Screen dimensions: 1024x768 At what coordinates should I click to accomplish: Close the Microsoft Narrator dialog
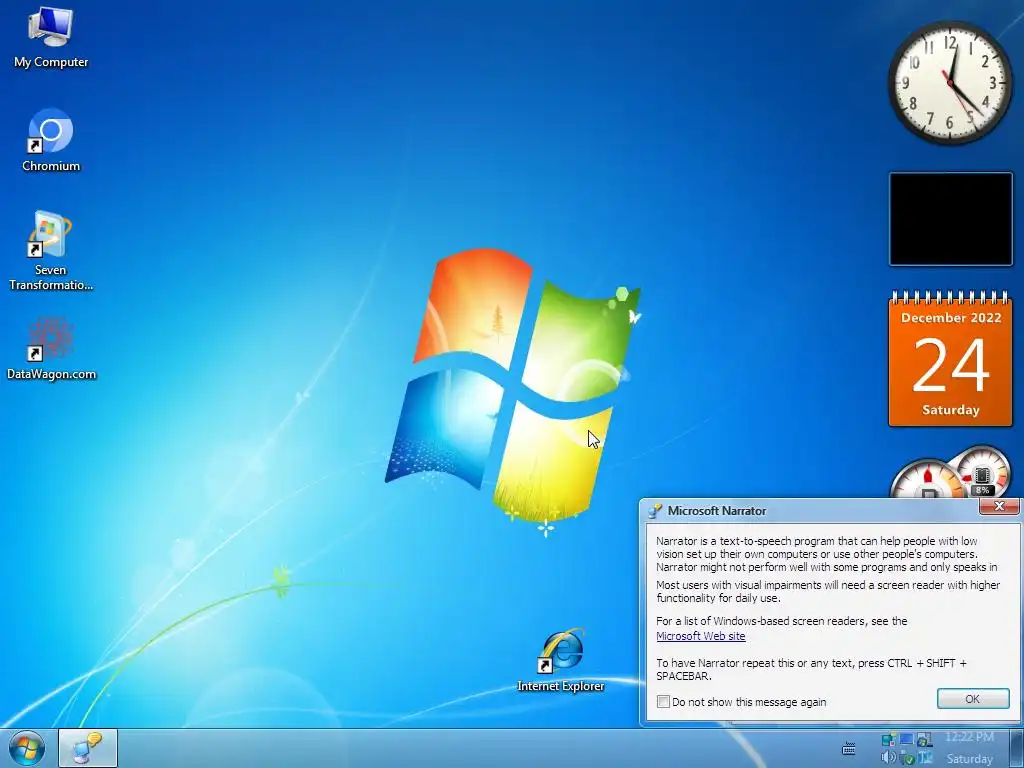point(999,506)
